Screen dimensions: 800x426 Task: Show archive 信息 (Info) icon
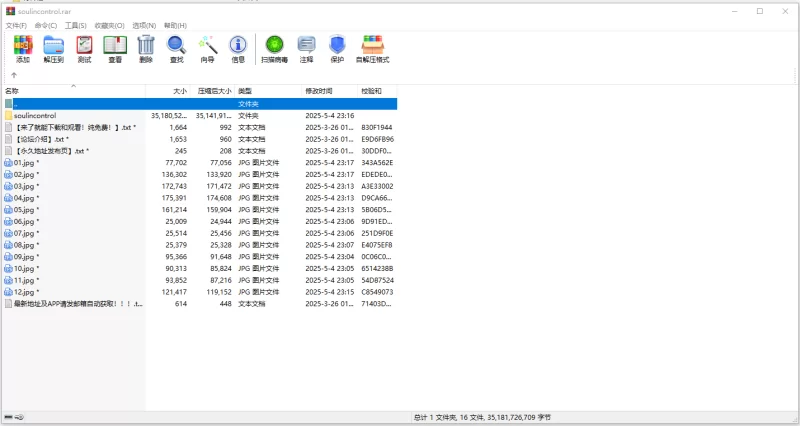238,46
